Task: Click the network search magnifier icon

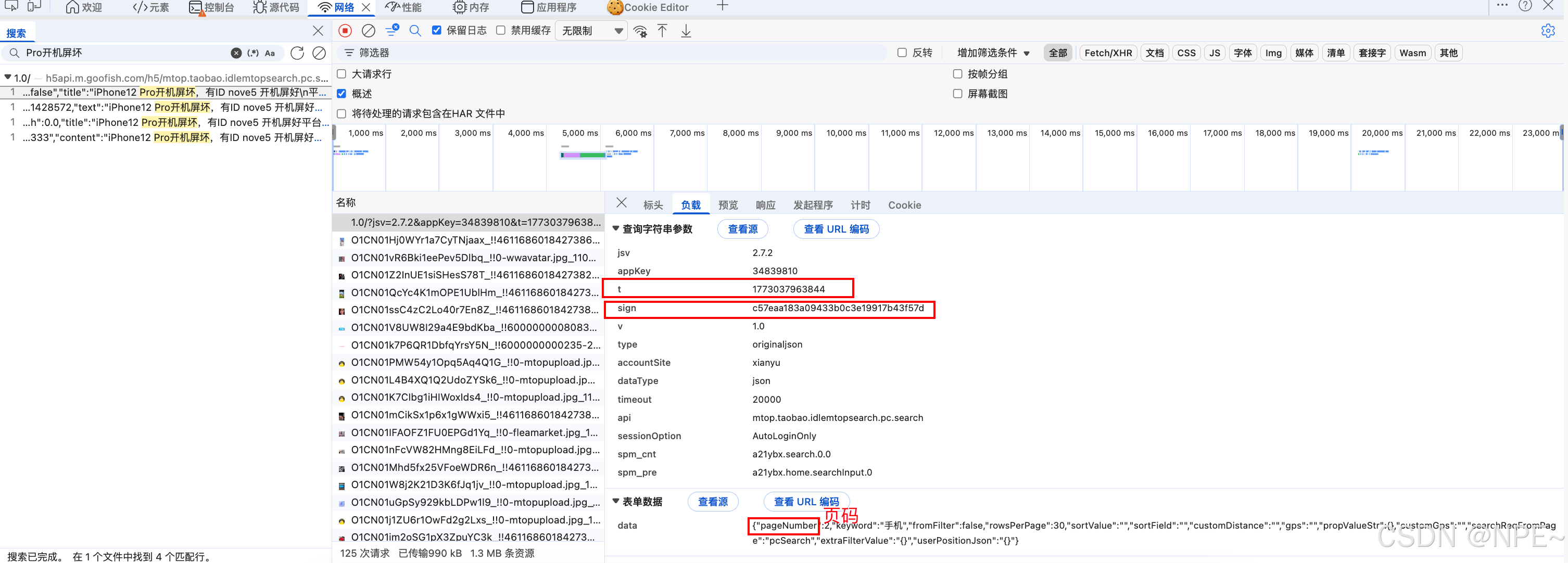Action: click(x=415, y=30)
